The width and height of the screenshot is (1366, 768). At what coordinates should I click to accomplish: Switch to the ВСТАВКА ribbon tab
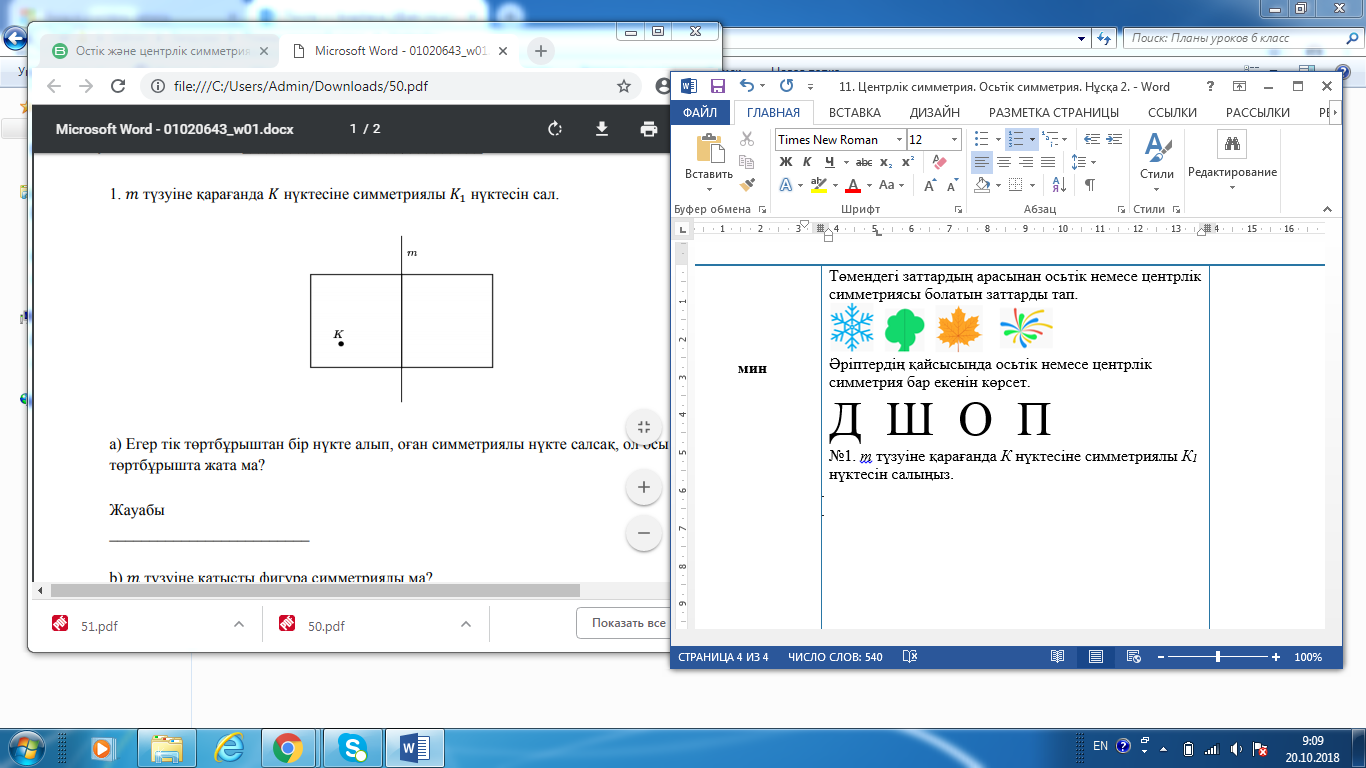[x=854, y=113]
